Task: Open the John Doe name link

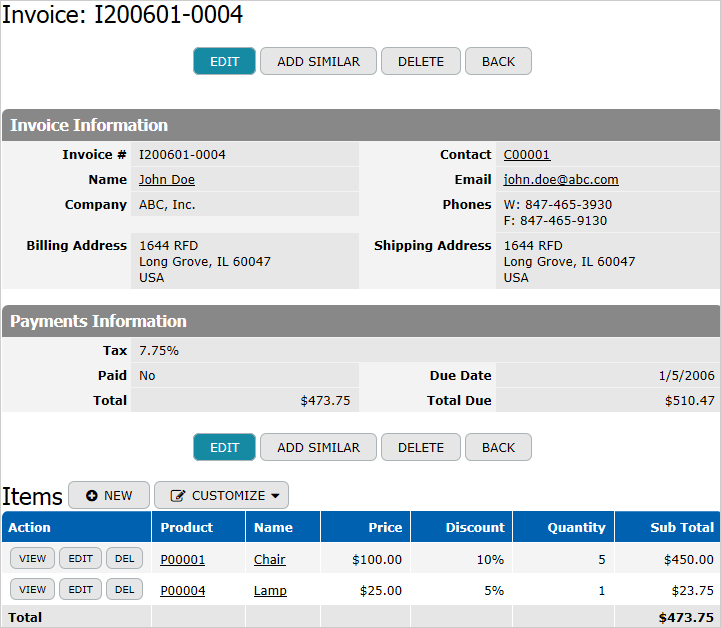Action: [x=167, y=180]
